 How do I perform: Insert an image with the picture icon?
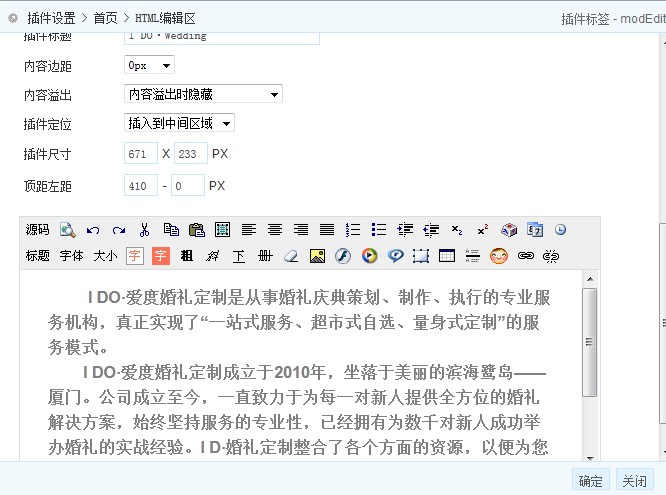point(317,256)
